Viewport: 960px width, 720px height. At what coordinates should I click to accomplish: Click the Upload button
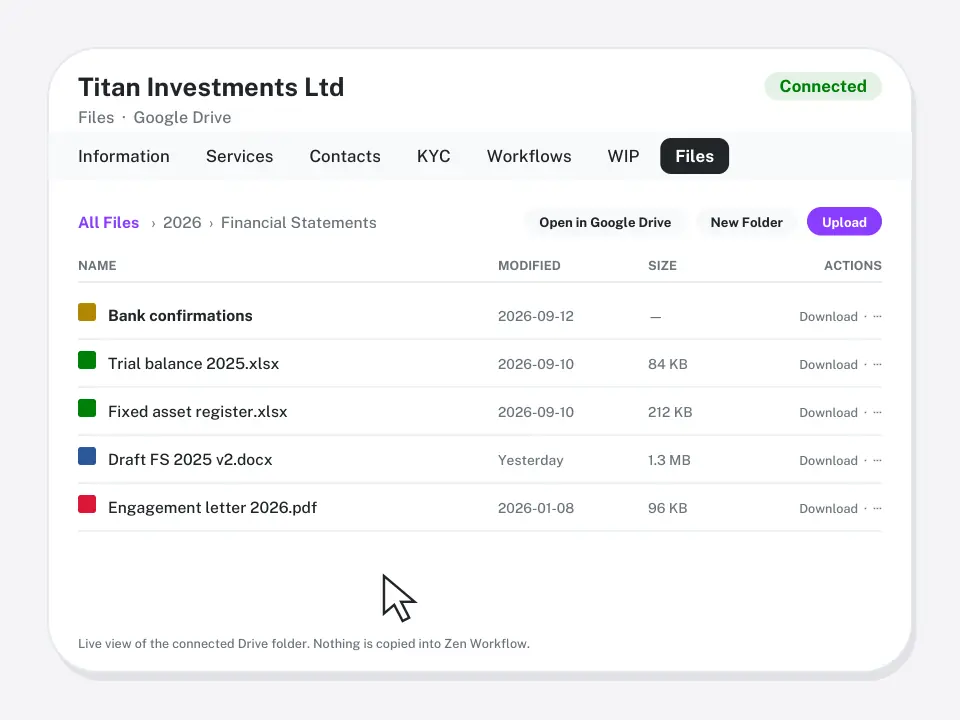click(x=844, y=222)
